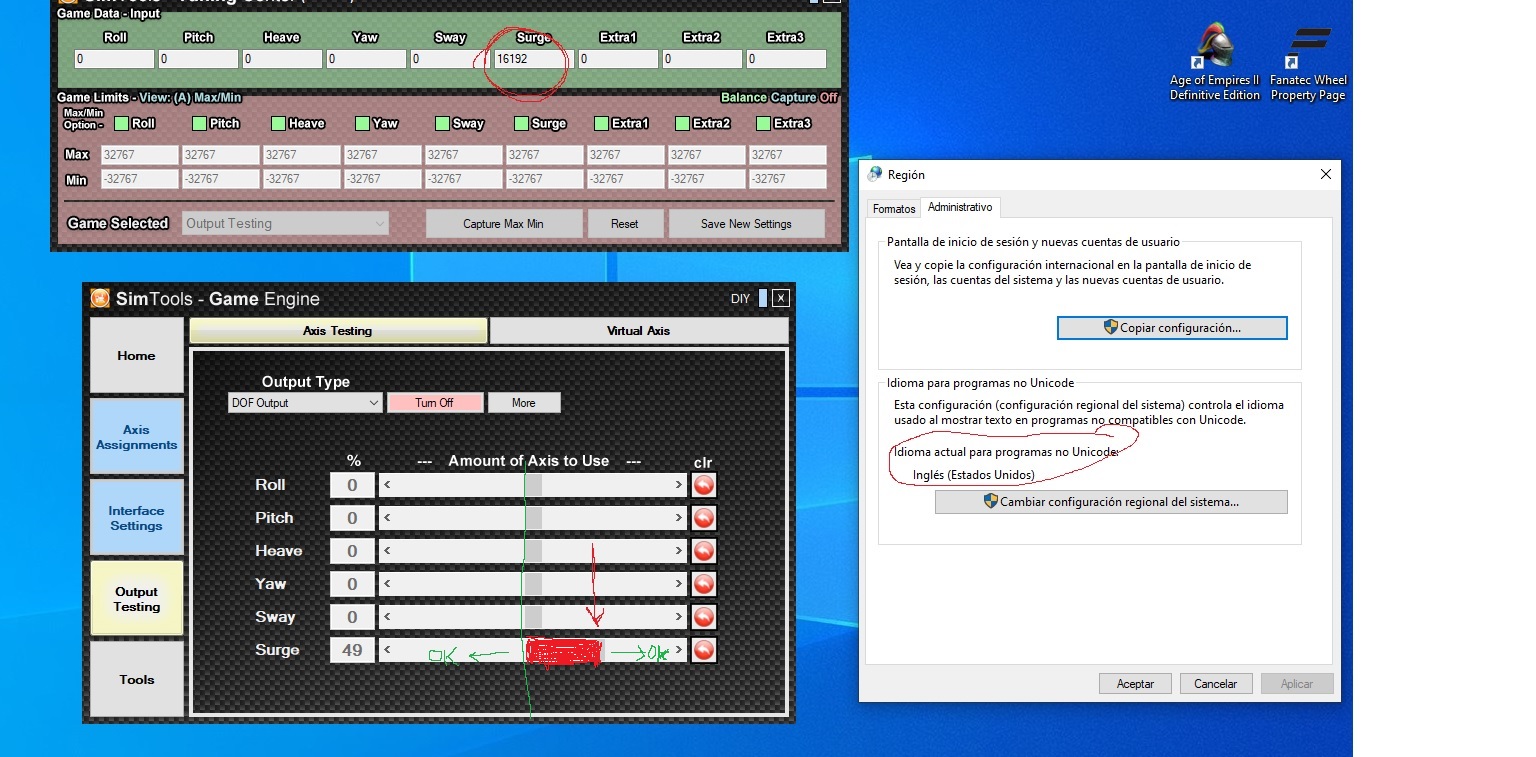Click the Turn Off output button

pos(435,403)
